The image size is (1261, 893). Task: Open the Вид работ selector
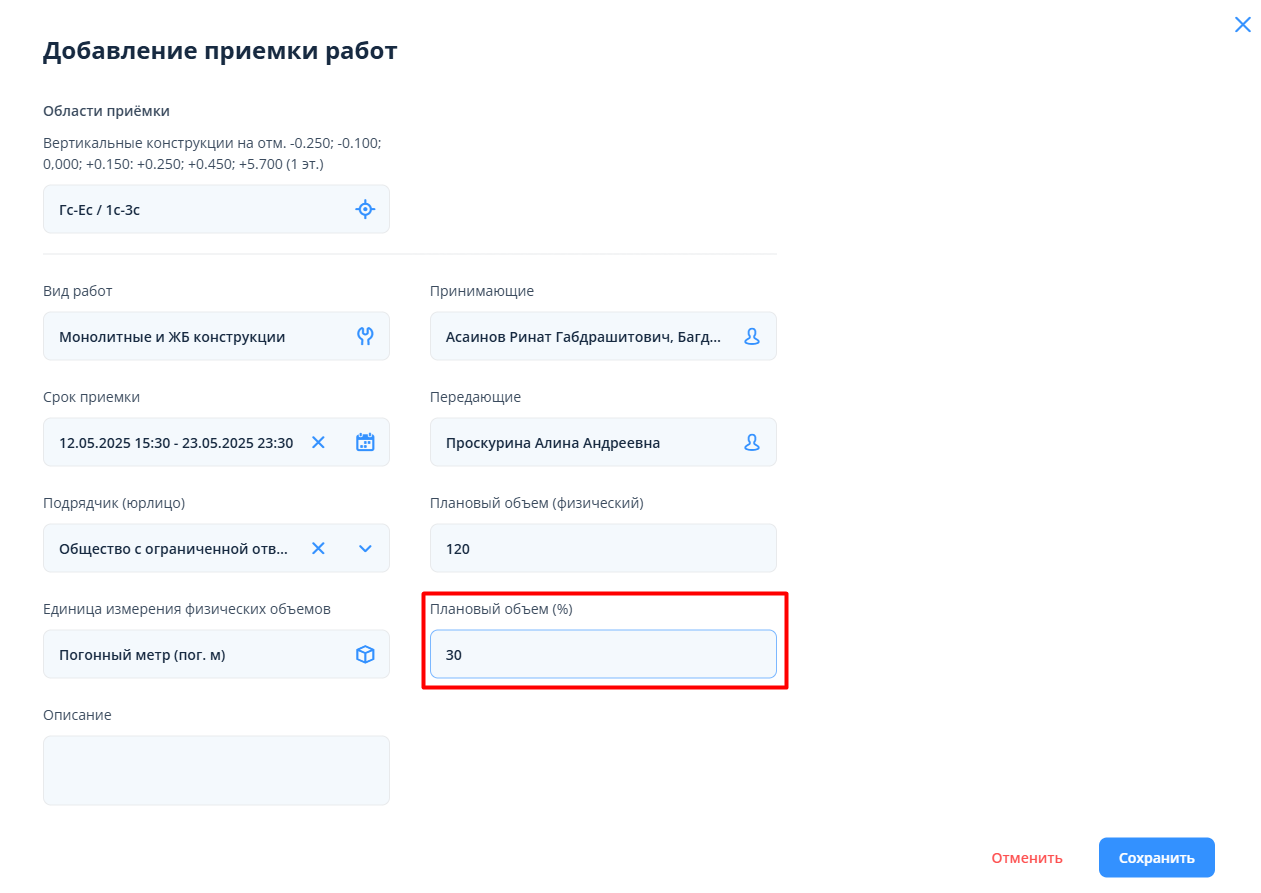[x=190, y=337]
